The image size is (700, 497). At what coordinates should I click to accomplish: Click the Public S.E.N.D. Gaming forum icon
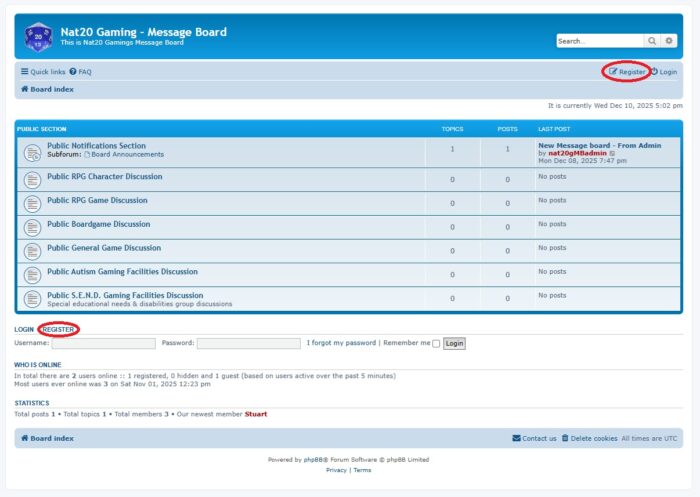coord(32,299)
